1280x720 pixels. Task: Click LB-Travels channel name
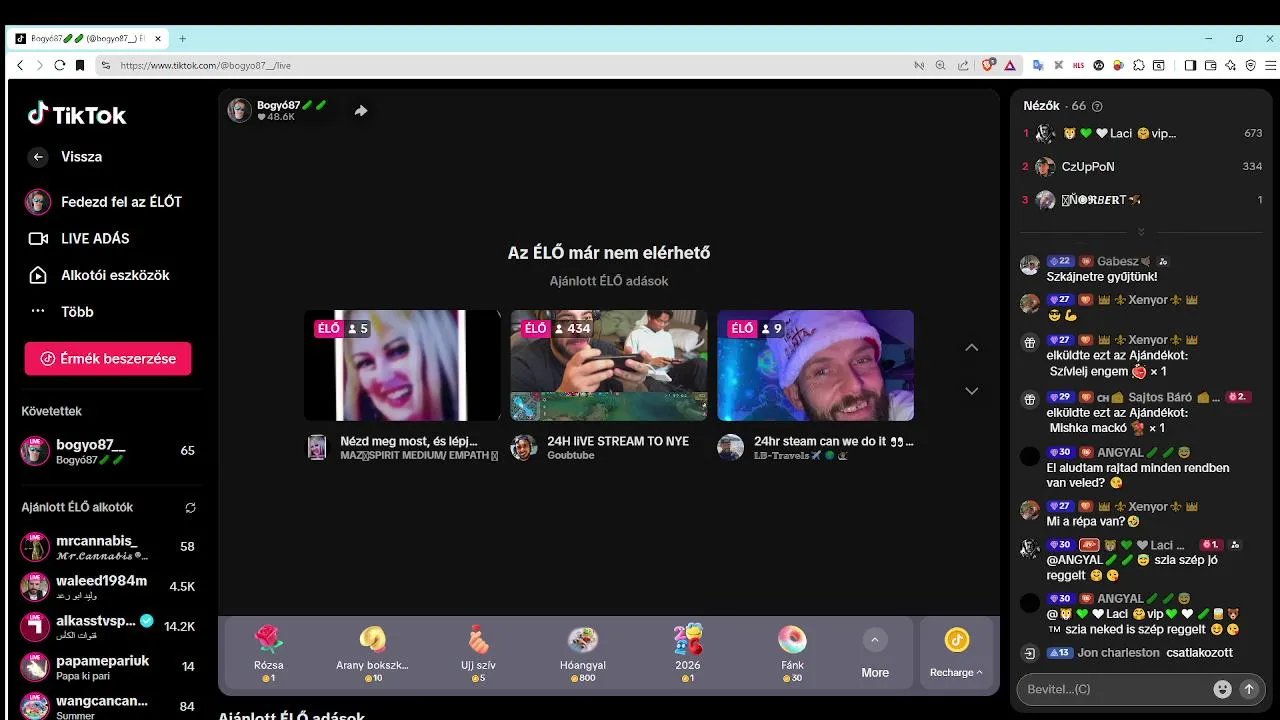pyautogui.click(x=801, y=456)
